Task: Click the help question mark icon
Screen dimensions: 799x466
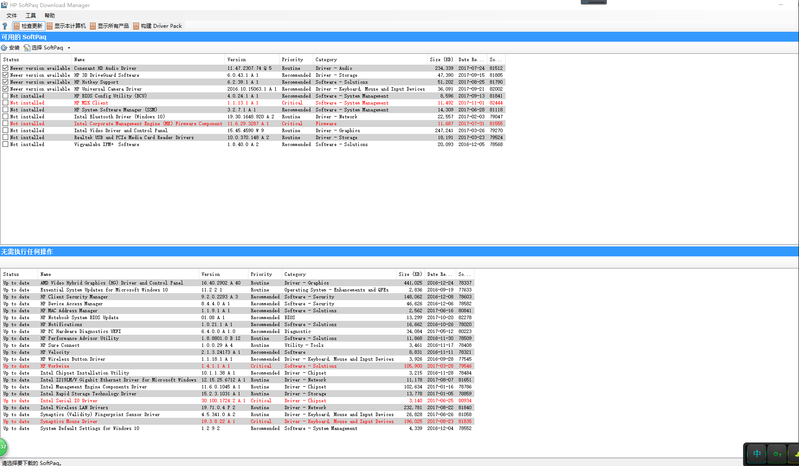Action: [x=5, y=26]
